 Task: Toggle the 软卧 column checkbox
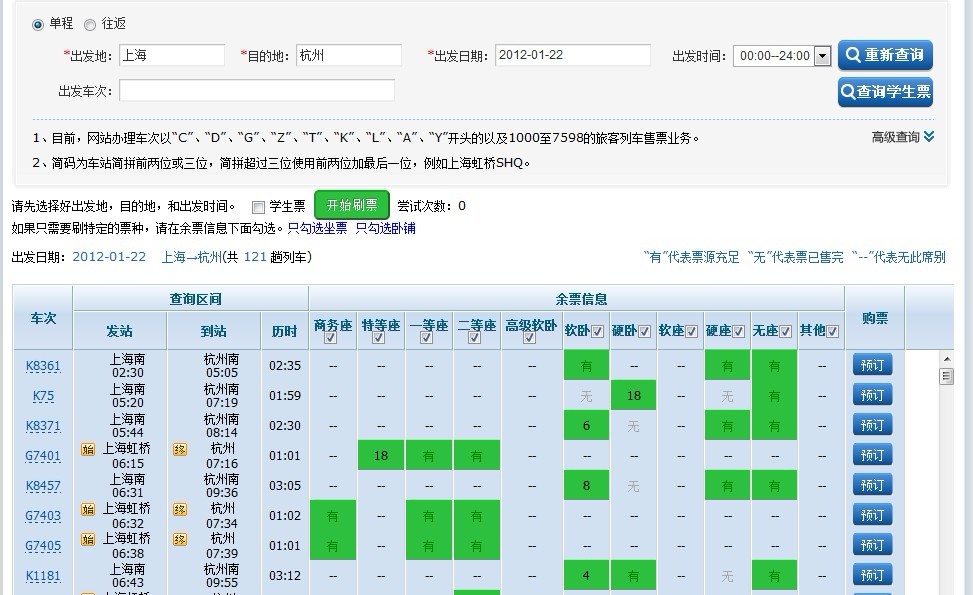pos(598,331)
